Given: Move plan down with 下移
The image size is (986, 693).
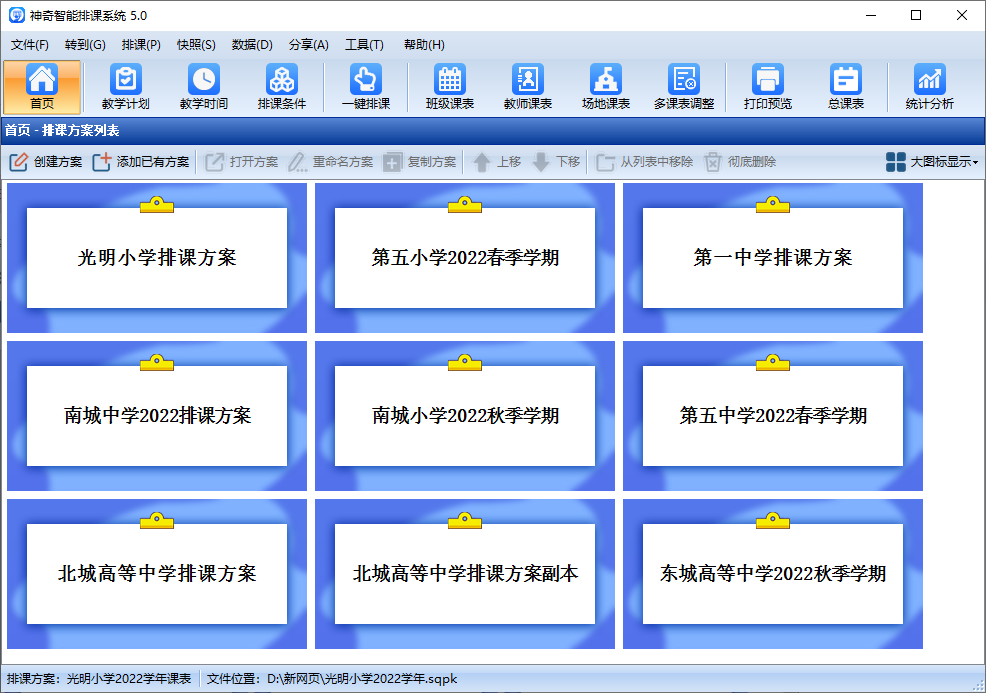Looking at the screenshot, I should [556, 162].
